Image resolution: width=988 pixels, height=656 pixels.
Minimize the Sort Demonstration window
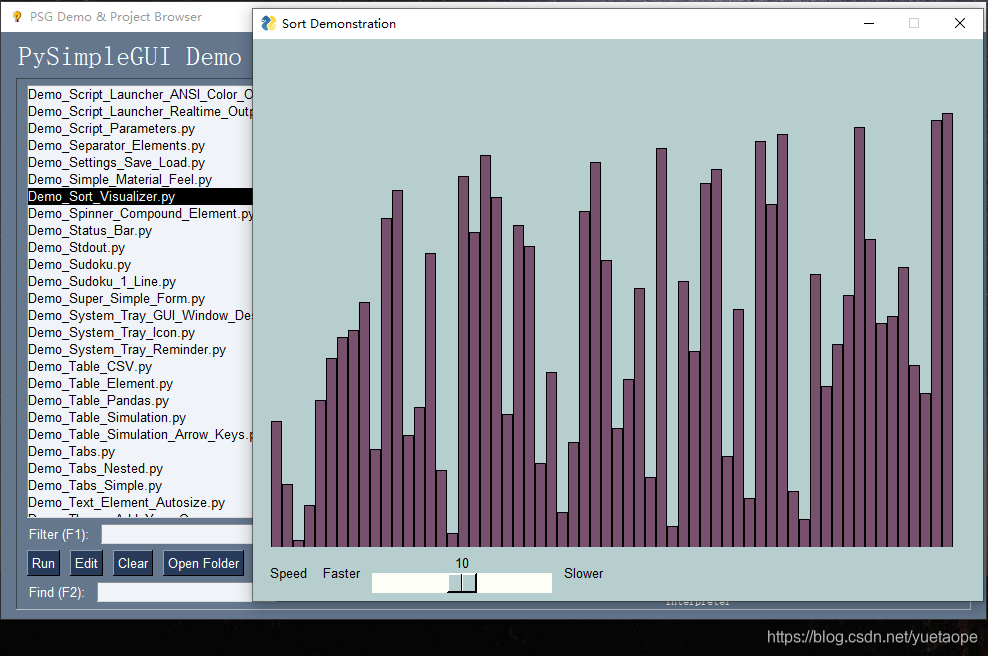[x=869, y=23]
